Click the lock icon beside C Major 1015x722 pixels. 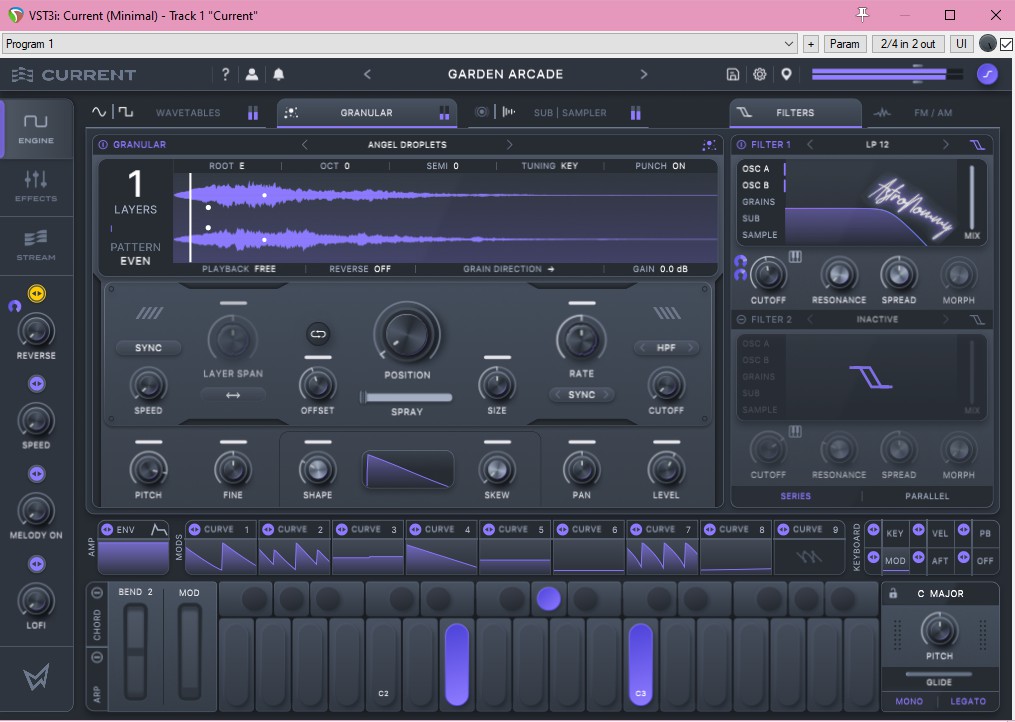click(x=893, y=593)
